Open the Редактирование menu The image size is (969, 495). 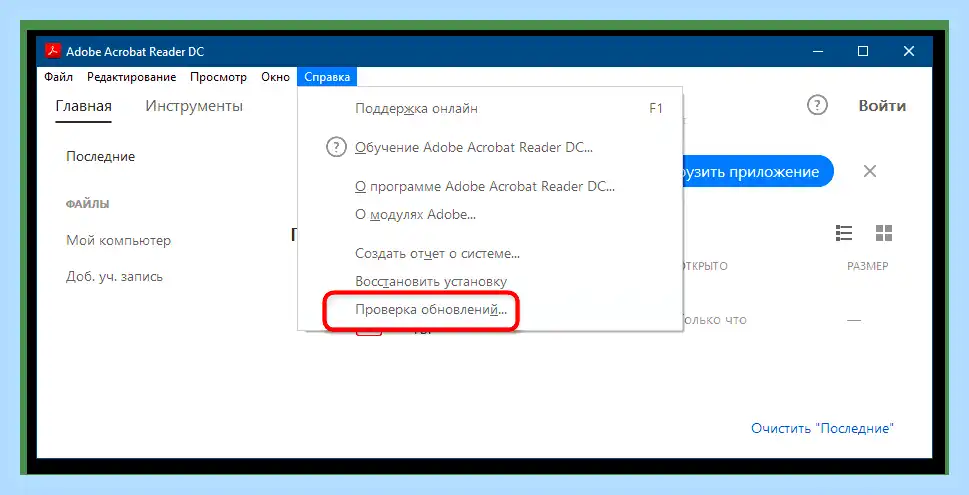point(132,77)
